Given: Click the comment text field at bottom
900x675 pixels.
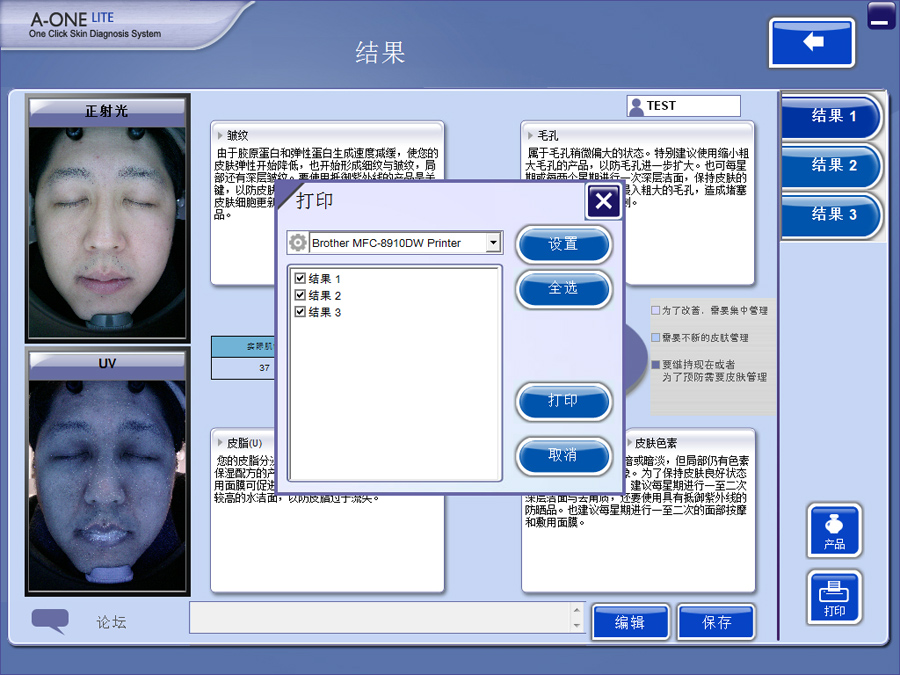Looking at the screenshot, I should click(381, 618).
